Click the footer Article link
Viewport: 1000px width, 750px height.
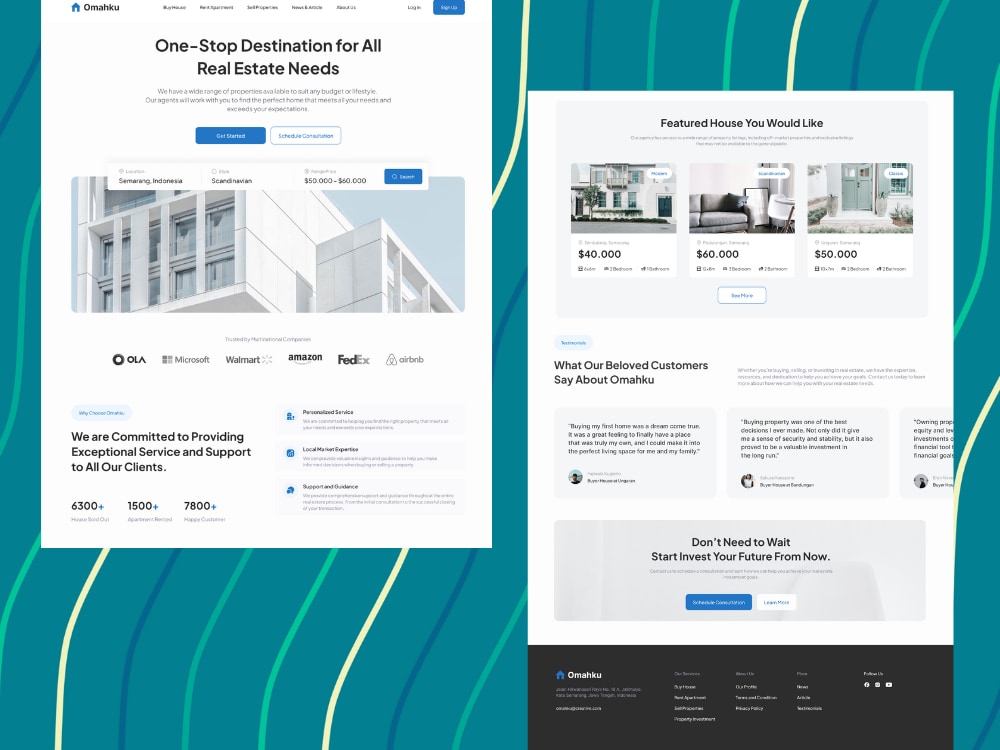[x=804, y=698]
